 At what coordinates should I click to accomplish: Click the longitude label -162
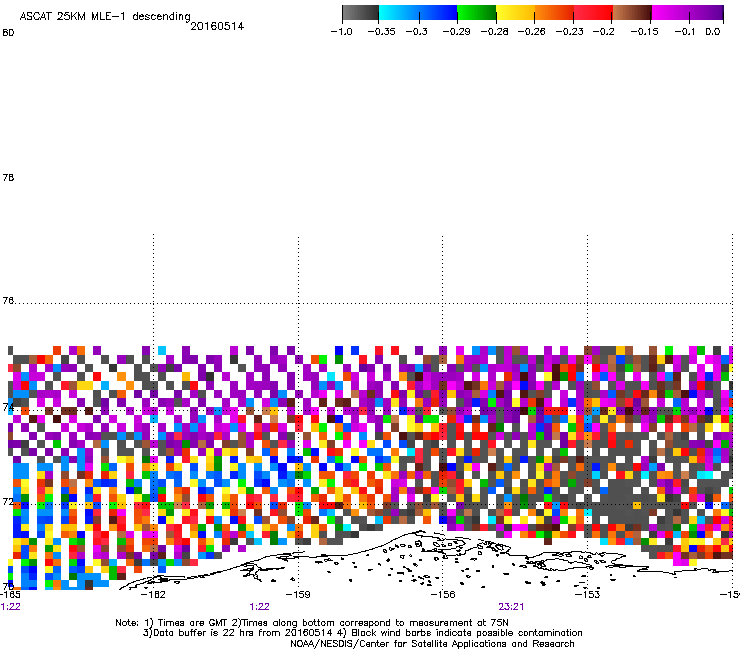click(x=153, y=595)
